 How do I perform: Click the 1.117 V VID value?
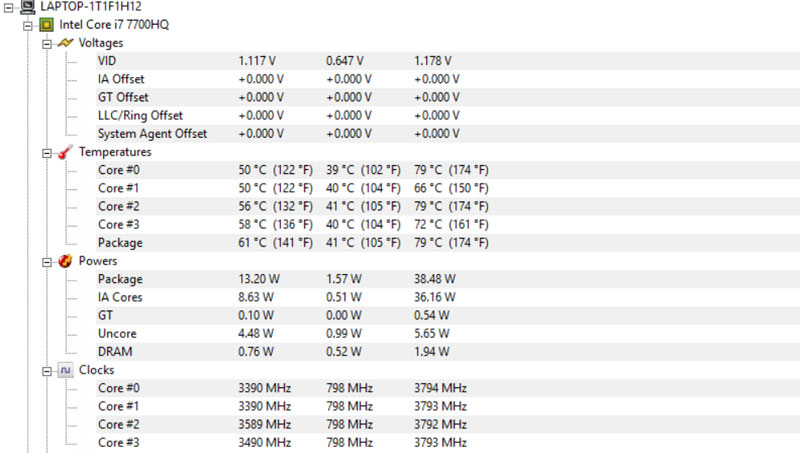pos(257,61)
